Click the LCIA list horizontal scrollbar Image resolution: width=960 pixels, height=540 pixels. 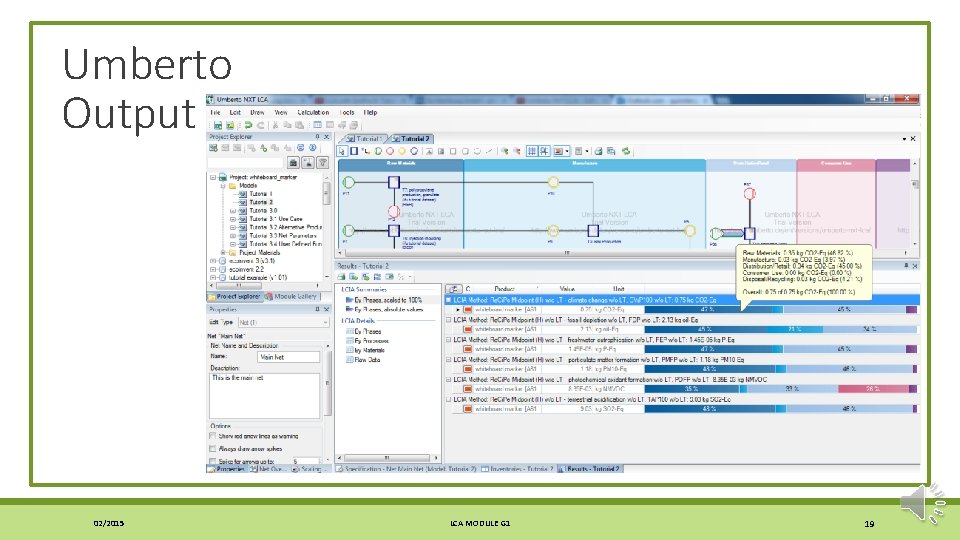pos(387,458)
